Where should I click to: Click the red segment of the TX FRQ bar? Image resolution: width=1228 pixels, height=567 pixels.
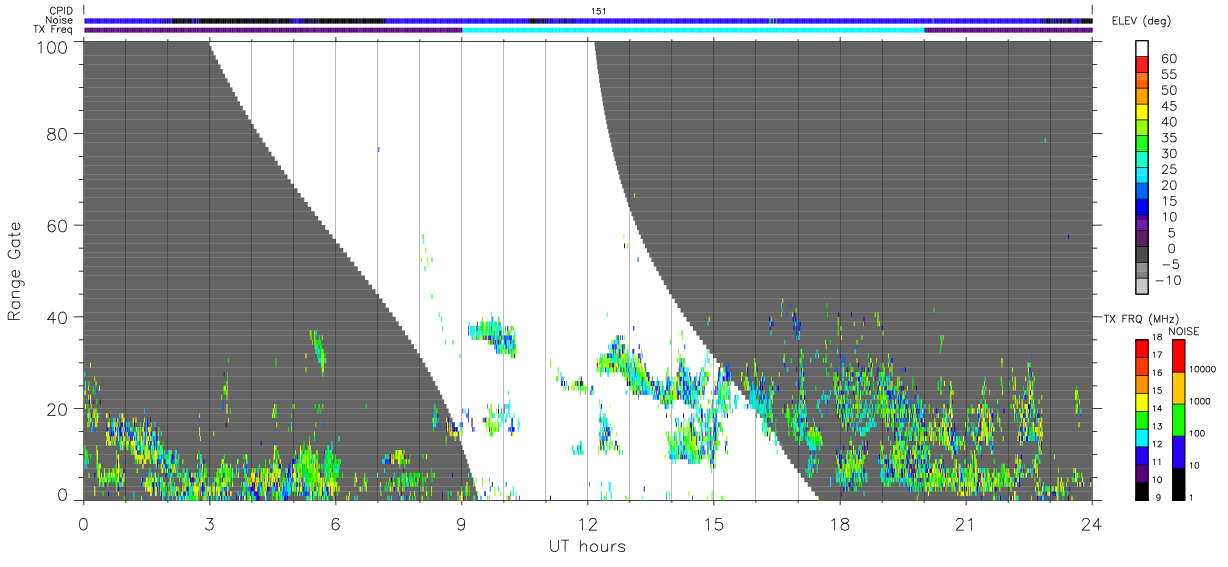(1142, 349)
